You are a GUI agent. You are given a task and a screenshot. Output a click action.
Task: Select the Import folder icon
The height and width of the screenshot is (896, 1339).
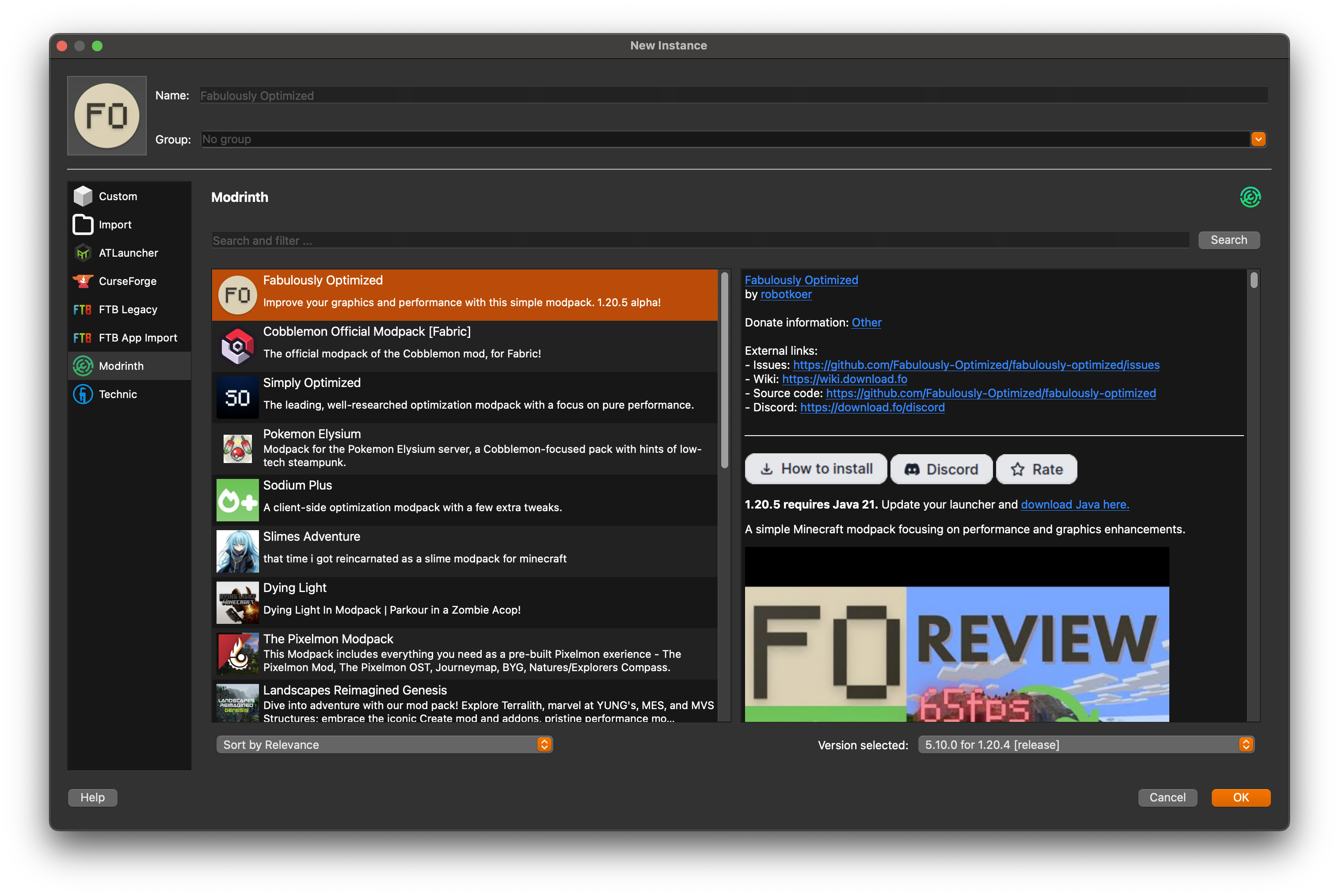tap(83, 224)
